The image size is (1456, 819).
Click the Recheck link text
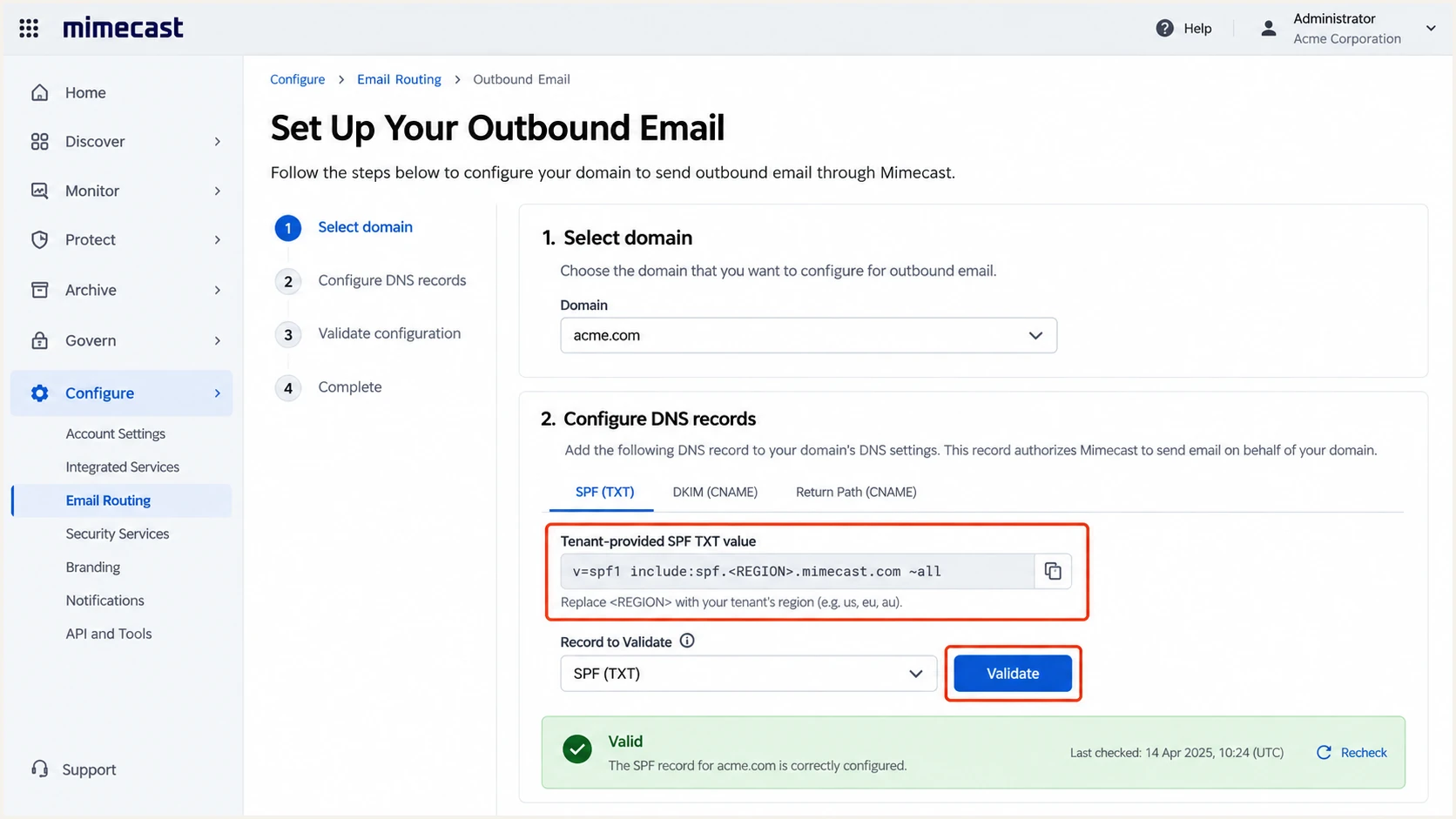pos(1364,753)
